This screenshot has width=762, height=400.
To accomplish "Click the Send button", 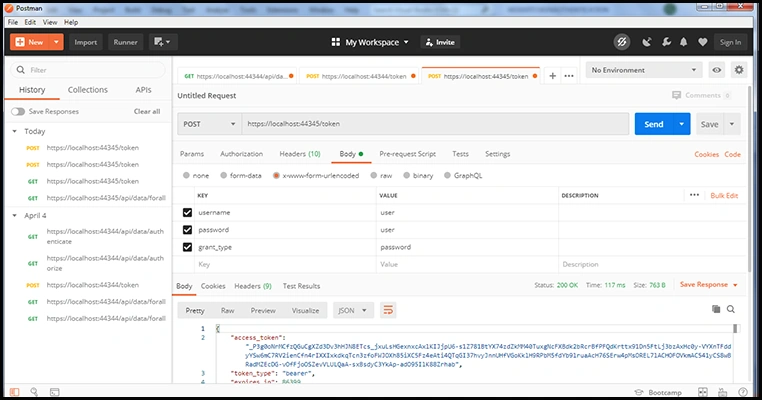I will point(654,124).
